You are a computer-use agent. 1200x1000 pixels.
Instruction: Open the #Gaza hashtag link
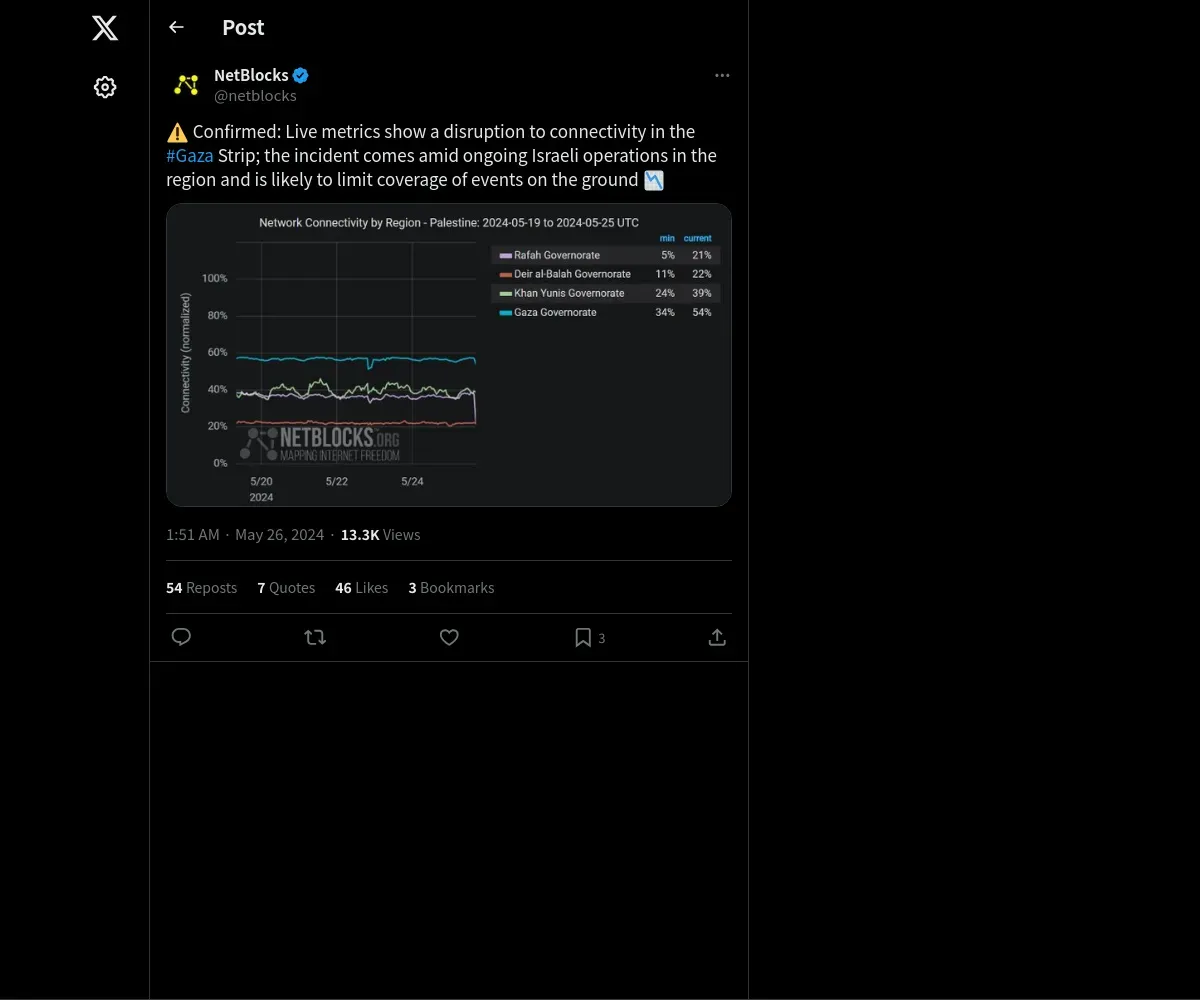pos(190,156)
